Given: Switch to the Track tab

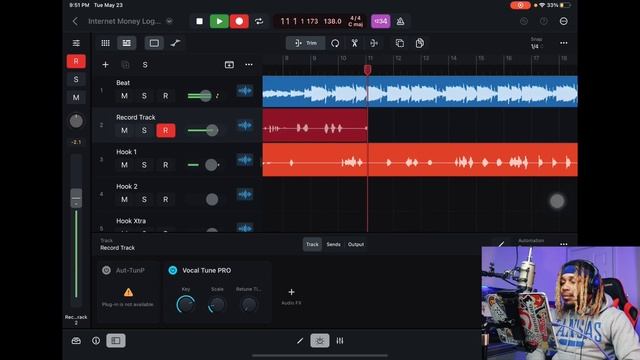Looking at the screenshot, I should coord(312,244).
